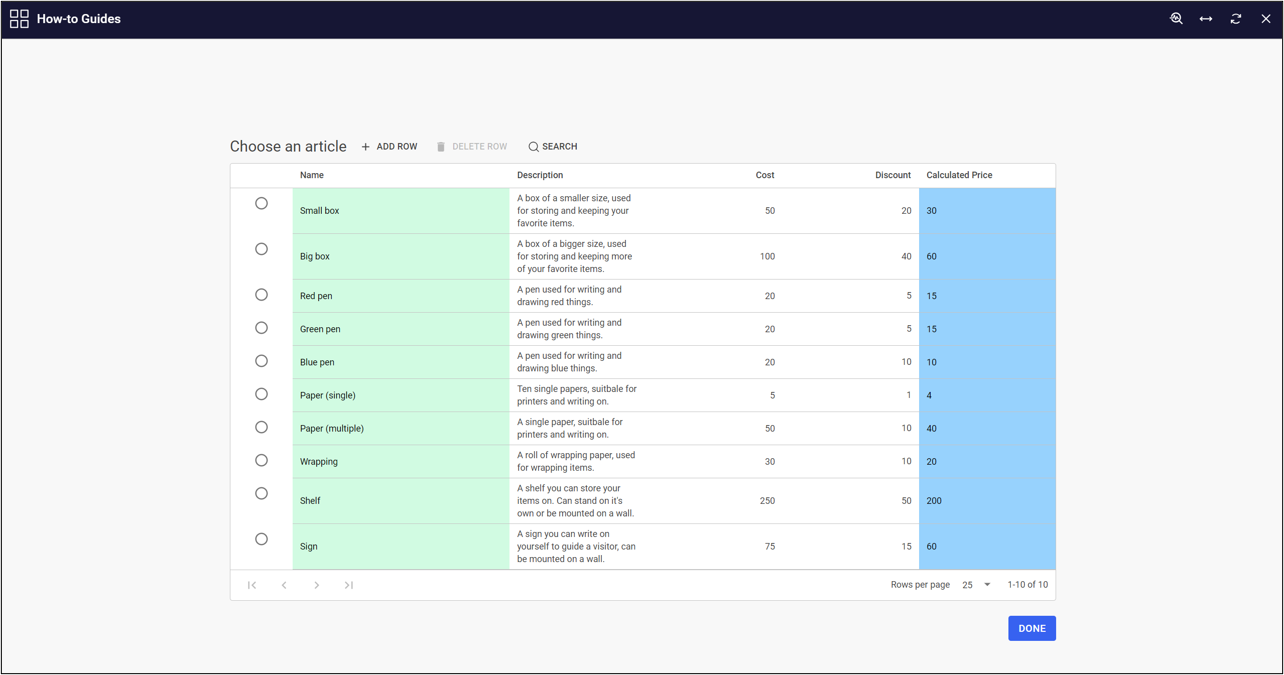The width and height of the screenshot is (1284, 675).
Task: Choose the Shelf row radio button
Action: pyautogui.click(x=261, y=493)
